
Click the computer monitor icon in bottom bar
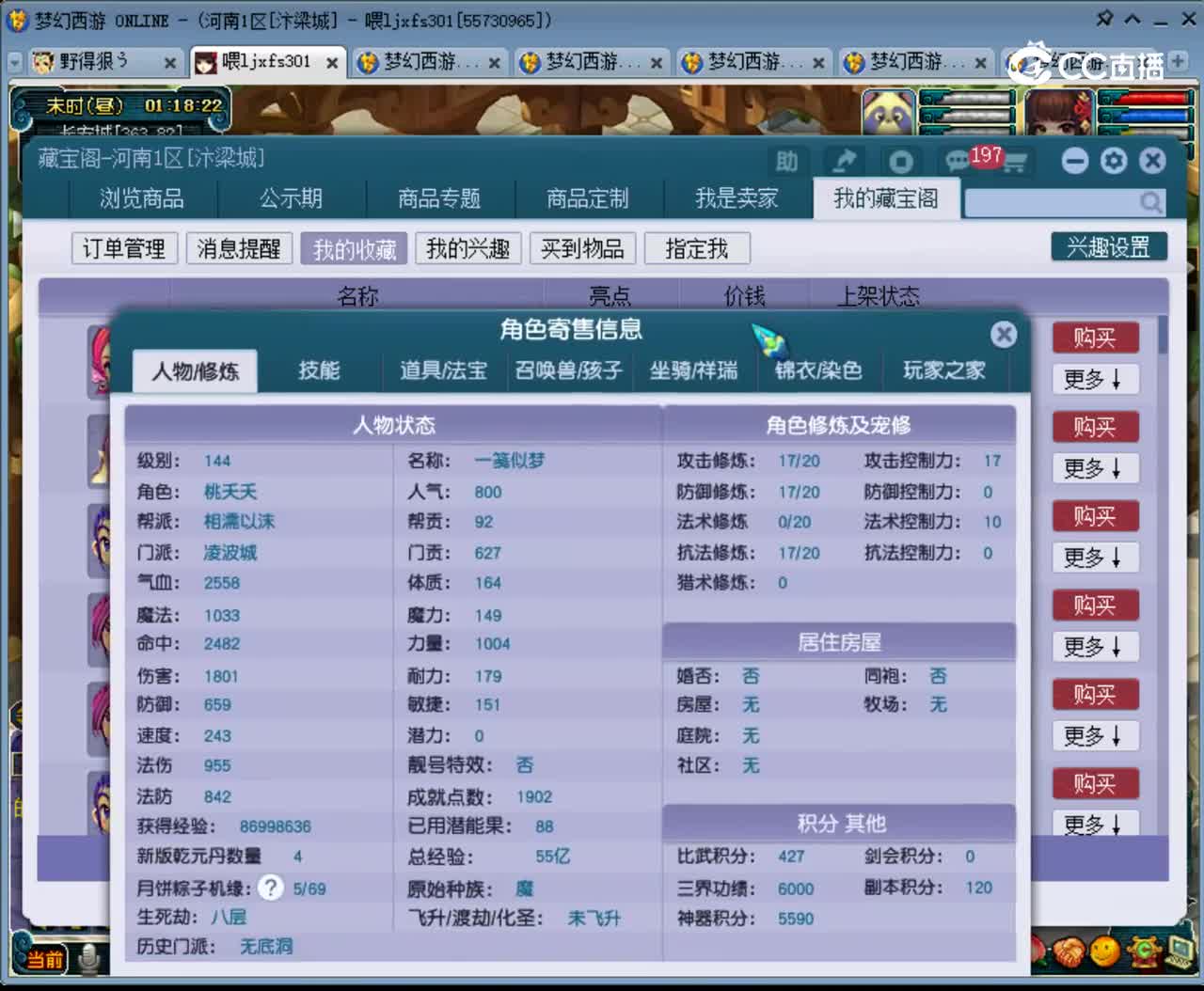[1180, 952]
